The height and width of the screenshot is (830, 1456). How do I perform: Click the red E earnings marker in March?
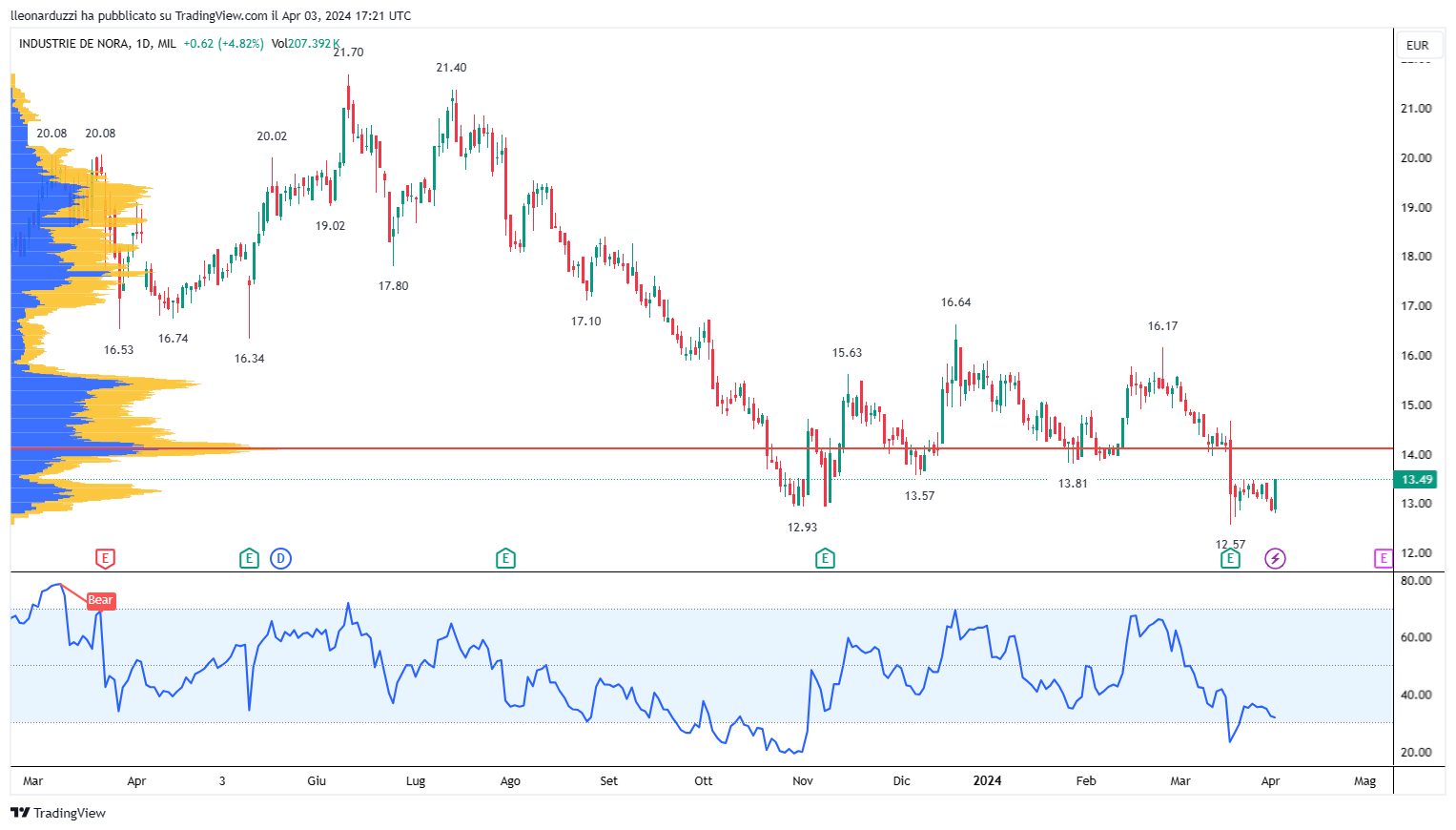(x=105, y=558)
